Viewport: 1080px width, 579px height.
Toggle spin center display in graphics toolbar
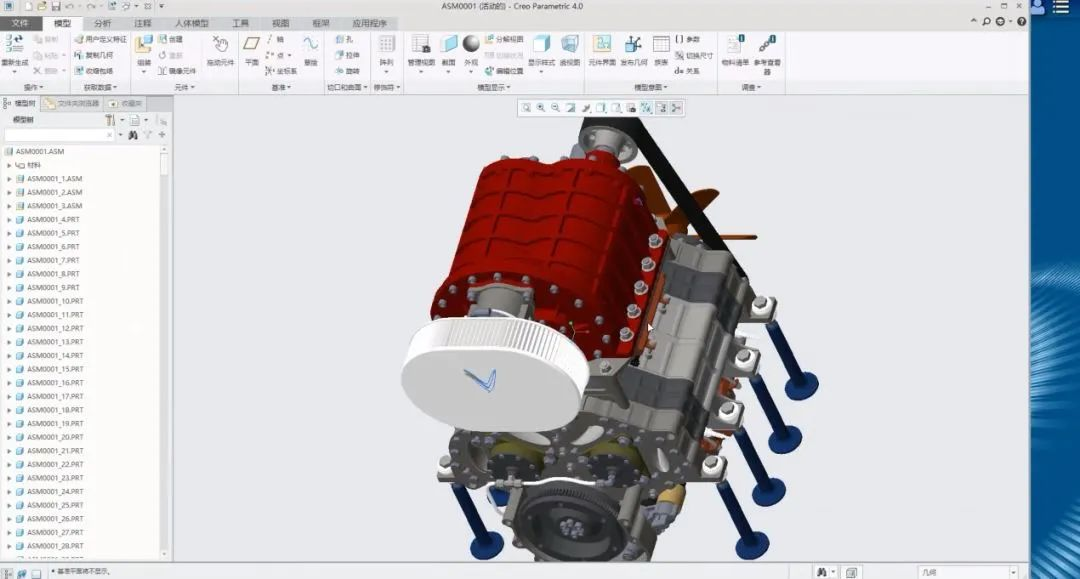[676, 108]
